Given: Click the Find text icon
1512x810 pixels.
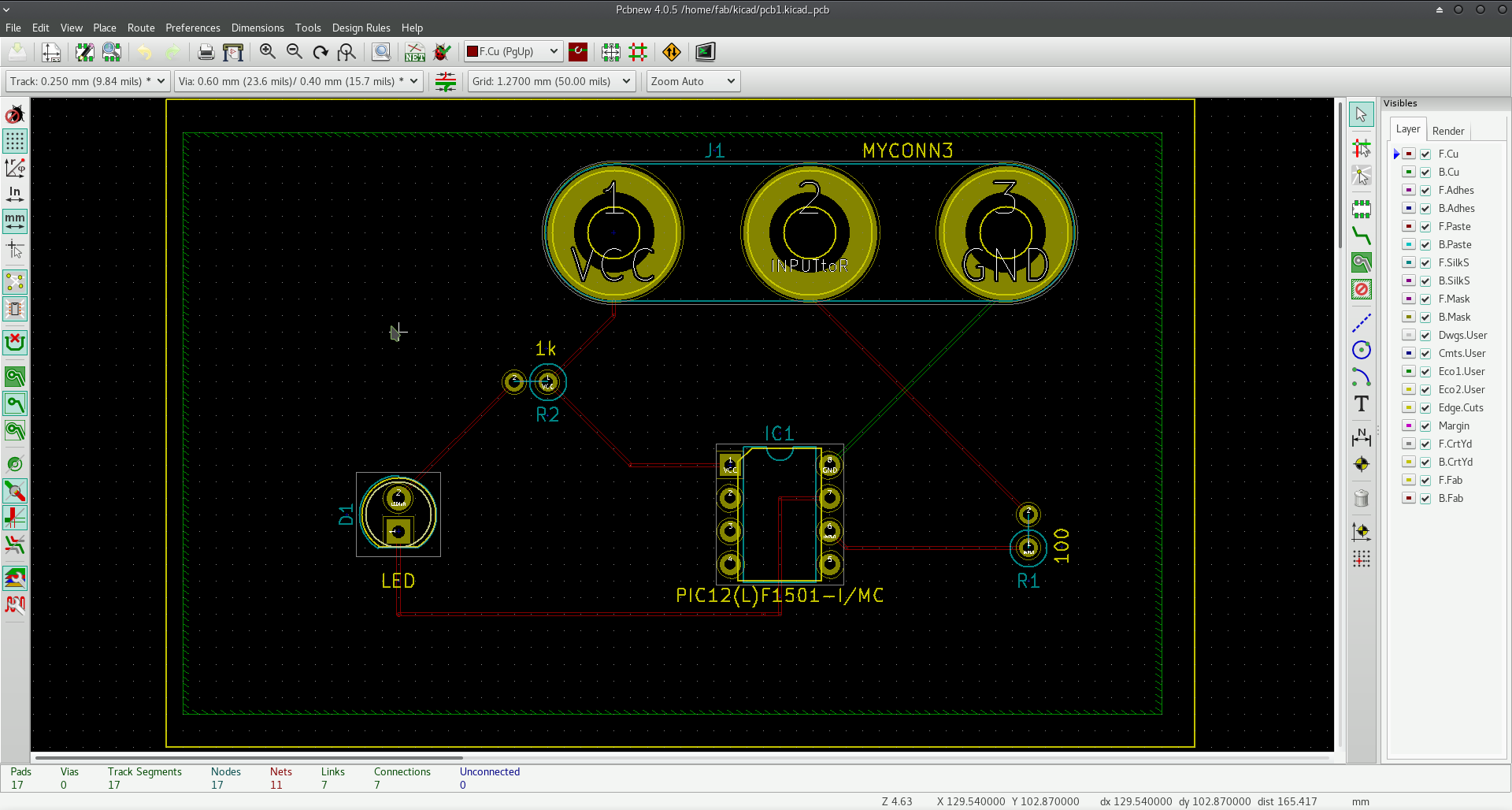Looking at the screenshot, I should point(381,52).
